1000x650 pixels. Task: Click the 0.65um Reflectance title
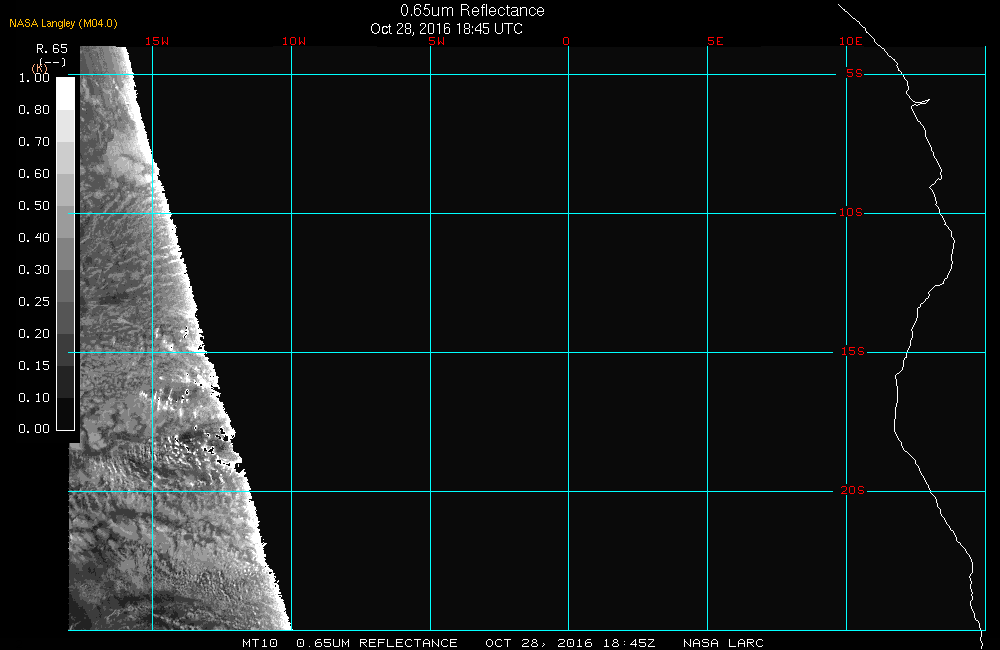[472, 11]
